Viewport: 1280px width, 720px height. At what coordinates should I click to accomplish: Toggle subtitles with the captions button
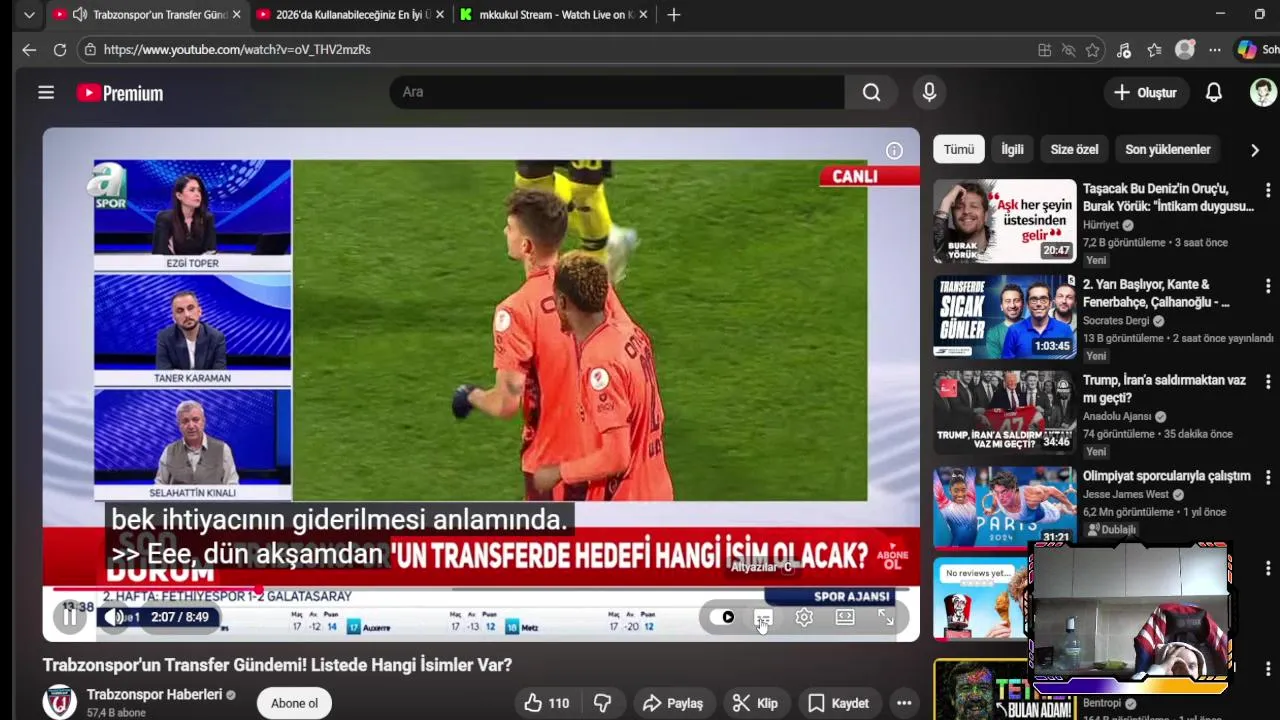763,618
